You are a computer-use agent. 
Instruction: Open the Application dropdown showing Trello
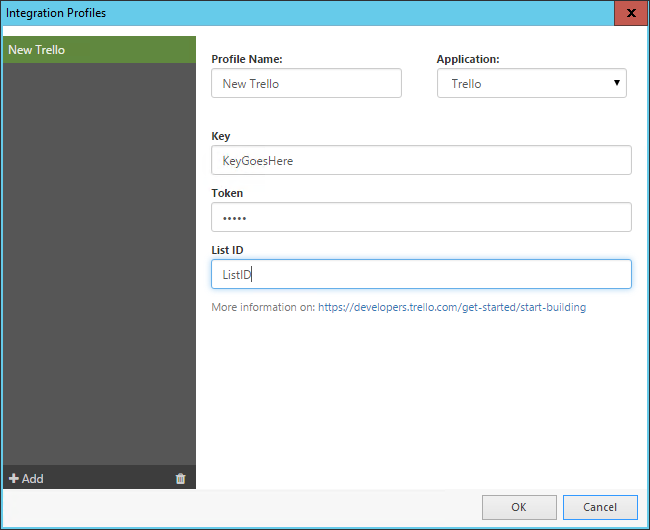pos(531,83)
